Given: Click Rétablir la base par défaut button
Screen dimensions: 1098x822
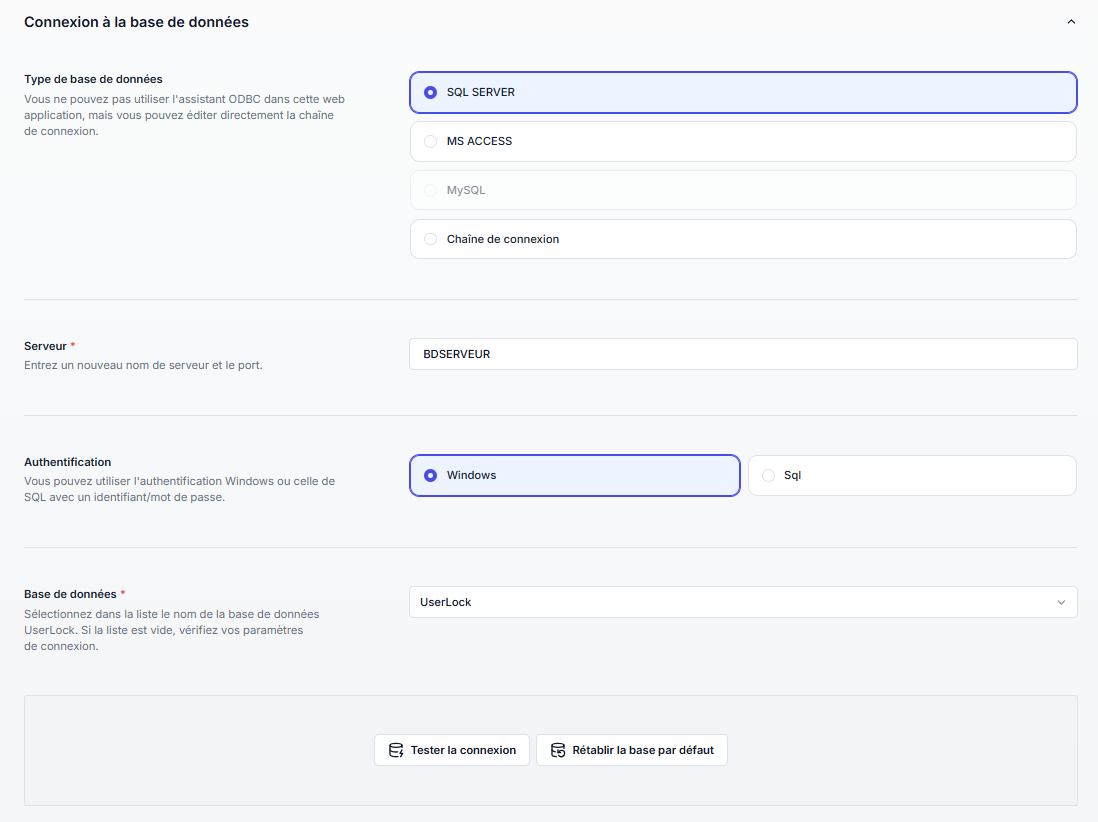Looking at the screenshot, I should [x=631, y=750].
